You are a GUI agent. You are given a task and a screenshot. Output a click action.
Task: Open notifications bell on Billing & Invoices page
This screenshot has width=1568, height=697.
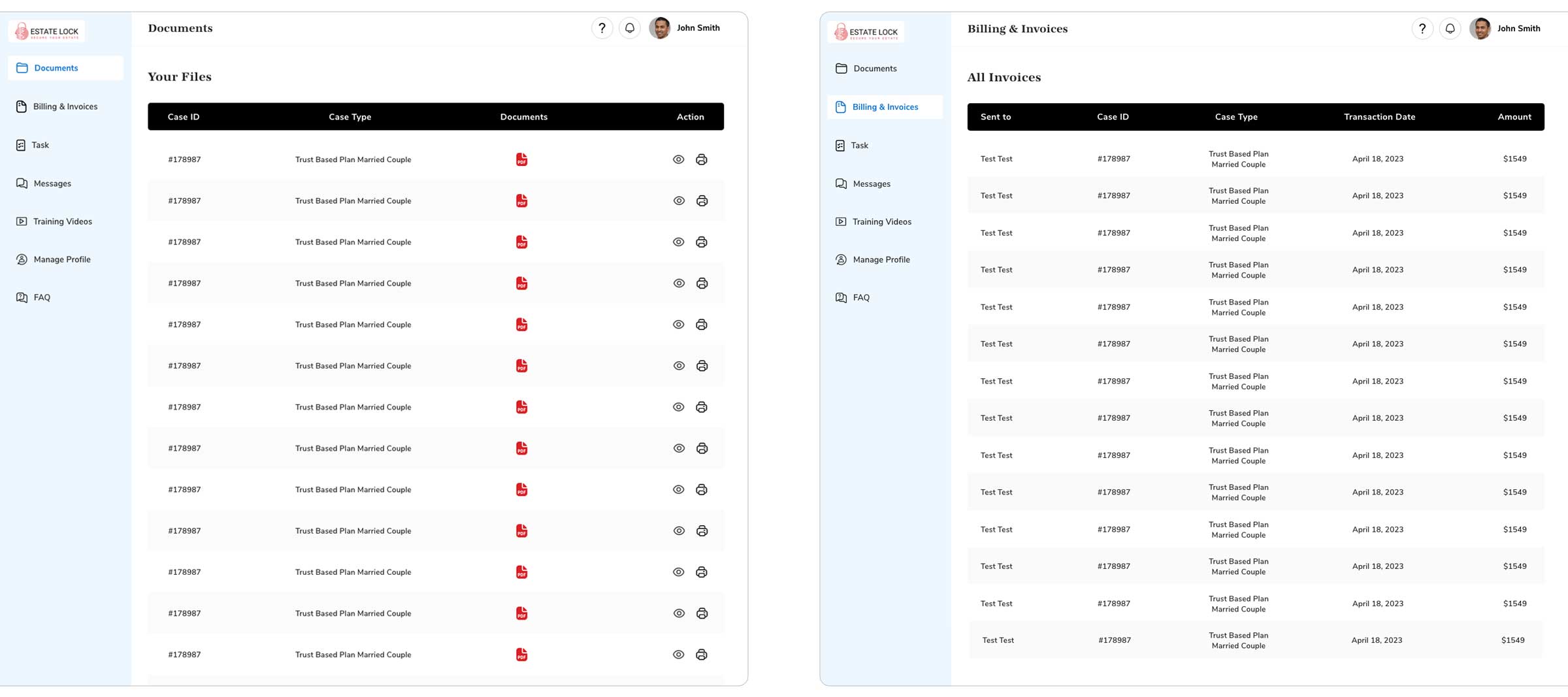coord(1450,29)
